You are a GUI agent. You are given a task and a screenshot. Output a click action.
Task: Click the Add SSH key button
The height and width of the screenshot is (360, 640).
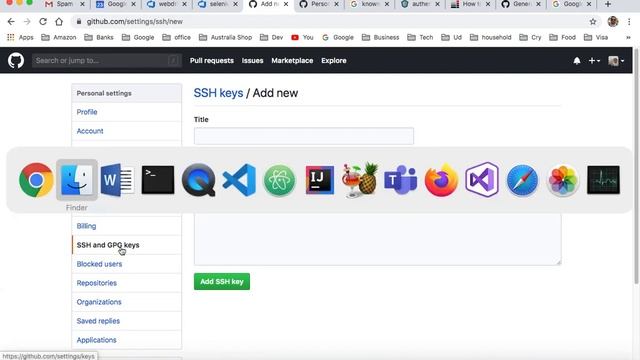(222, 282)
